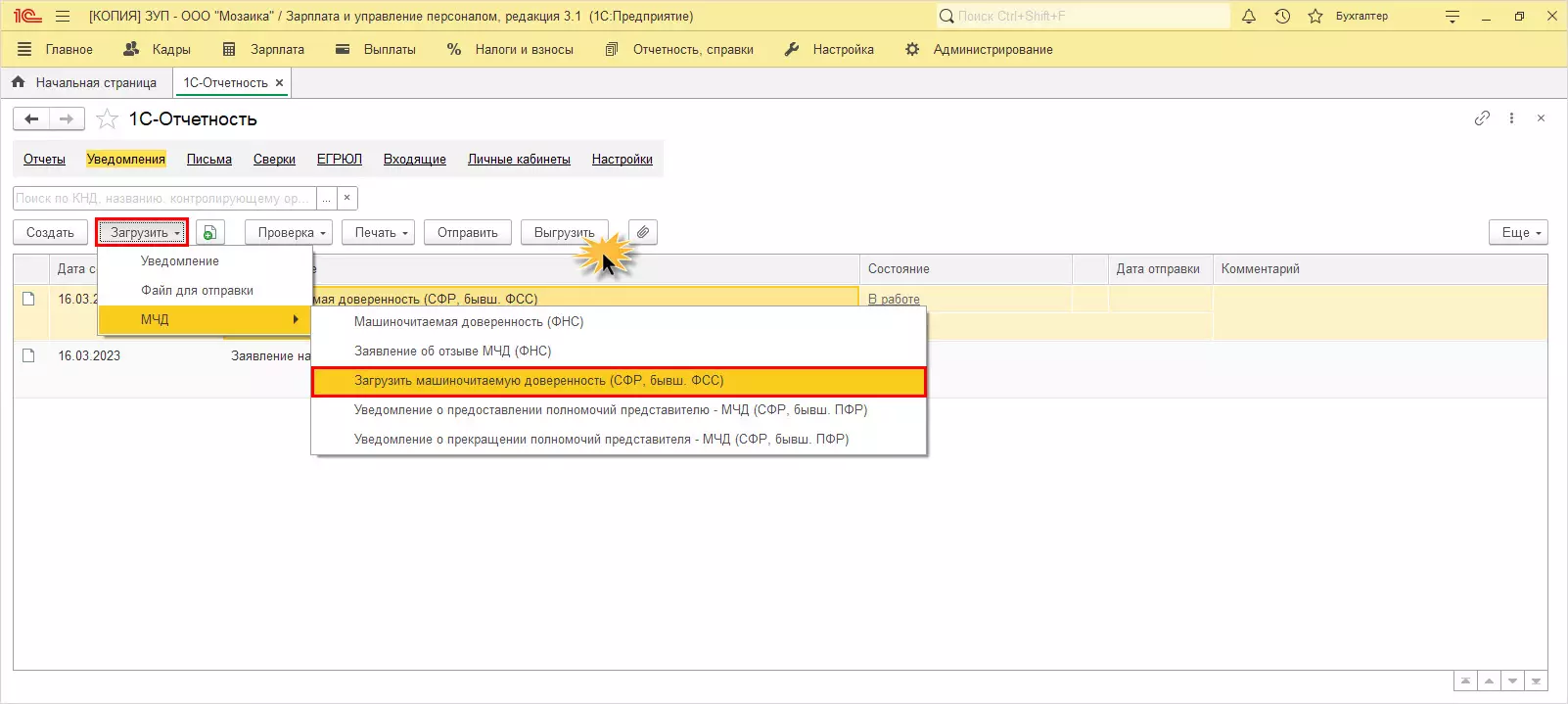Viewport: 1568px width, 704px height.
Task: Click the search field for notifications
Action: pyautogui.click(x=164, y=198)
